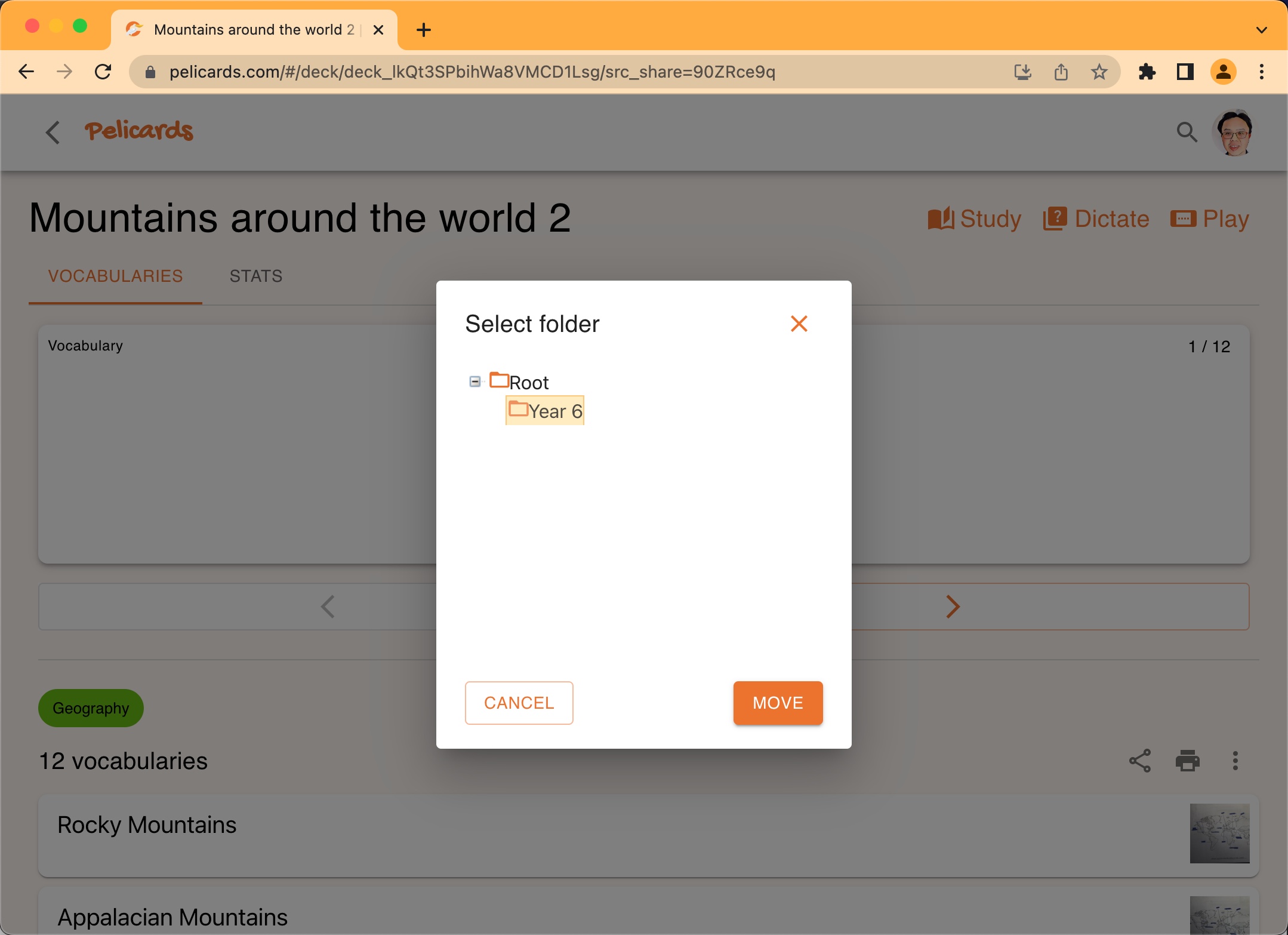Open the user profile avatar
The width and height of the screenshot is (1288, 935).
pyautogui.click(x=1233, y=132)
